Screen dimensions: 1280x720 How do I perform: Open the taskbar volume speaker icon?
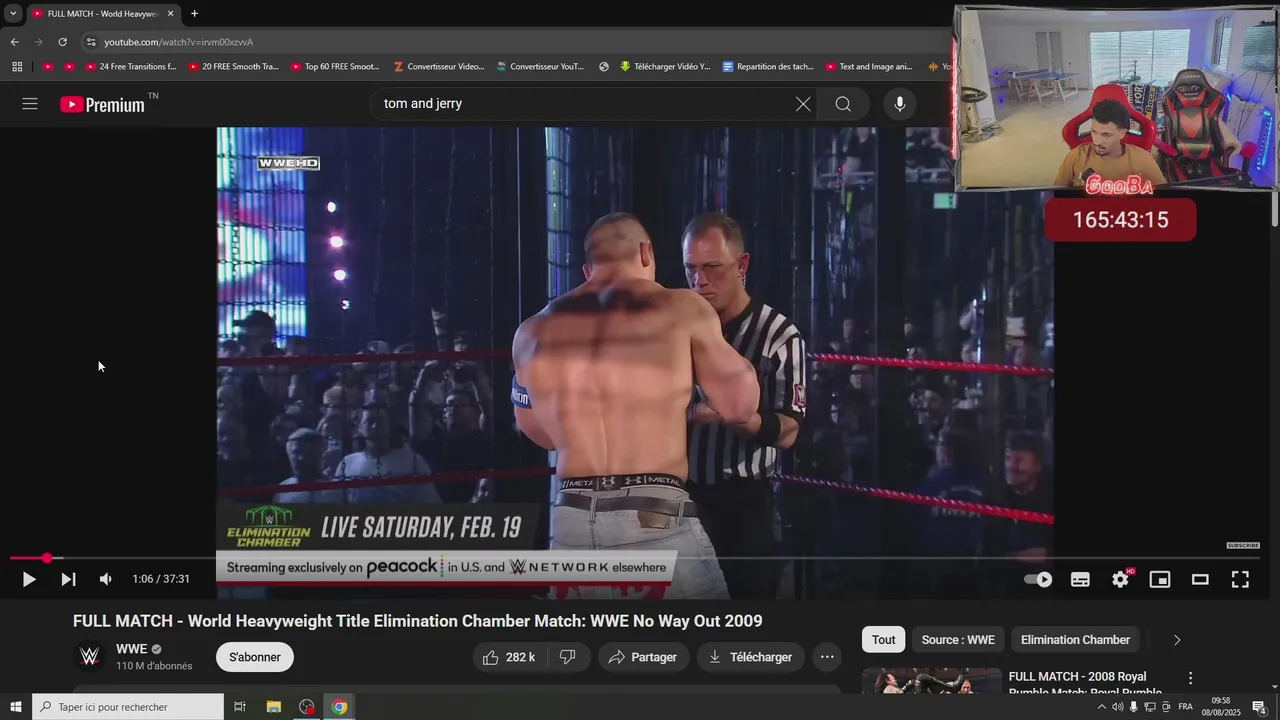[x=1117, y=707]
